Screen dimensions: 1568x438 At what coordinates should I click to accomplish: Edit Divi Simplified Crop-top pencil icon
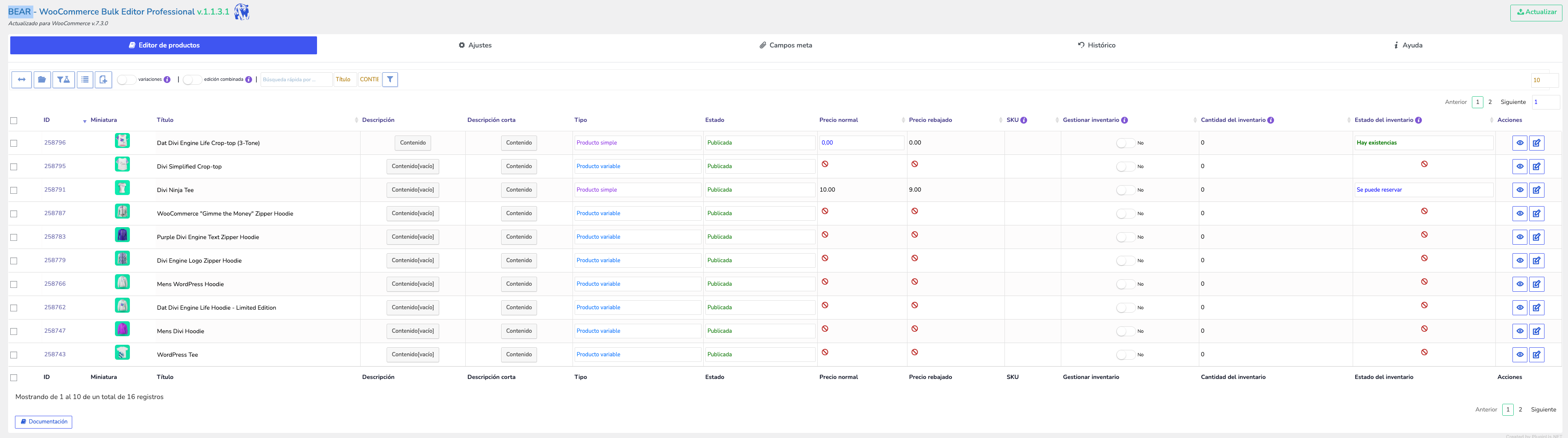(1537, 166)
